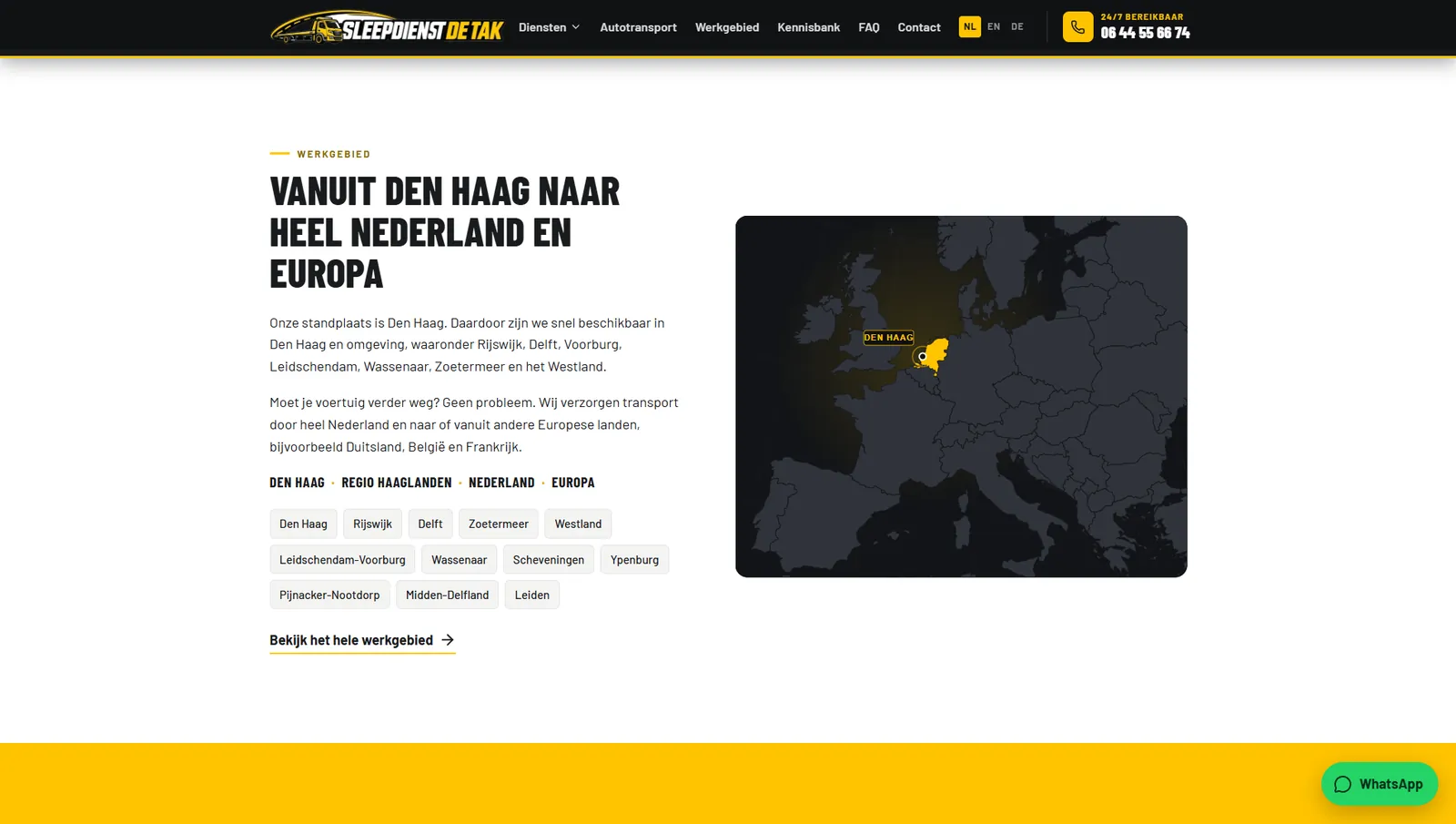The image size is (1456, 824).
Task: Click the Europe map image
Action: coord(961,396)
